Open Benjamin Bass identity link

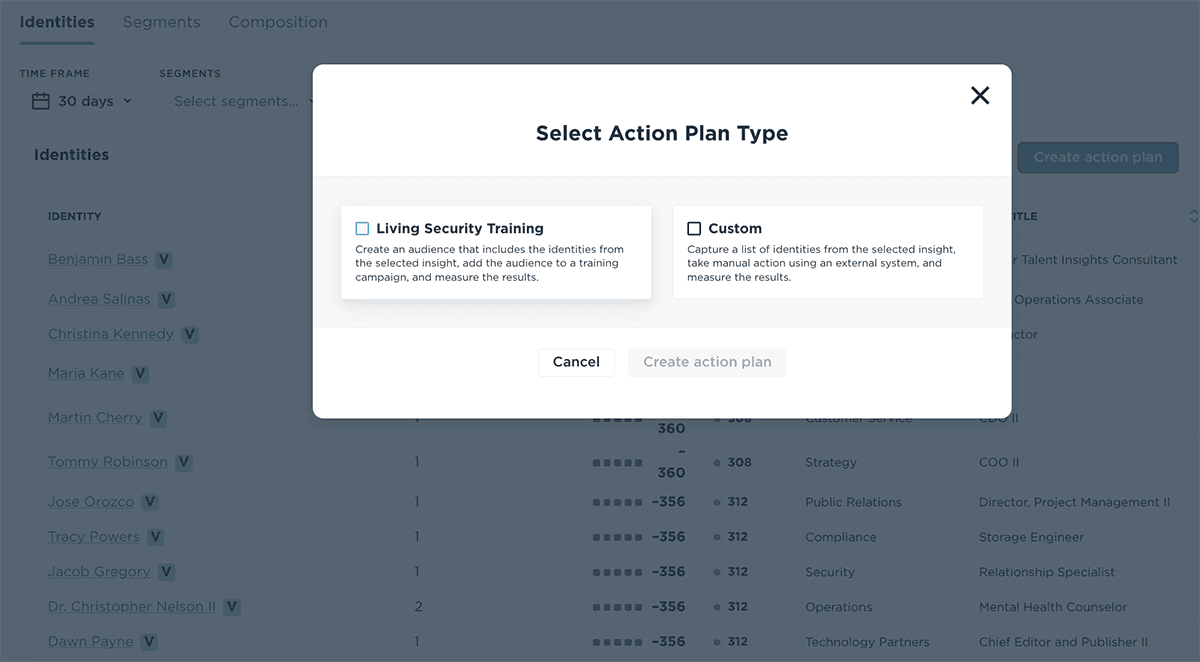click(x=98, y=259)
